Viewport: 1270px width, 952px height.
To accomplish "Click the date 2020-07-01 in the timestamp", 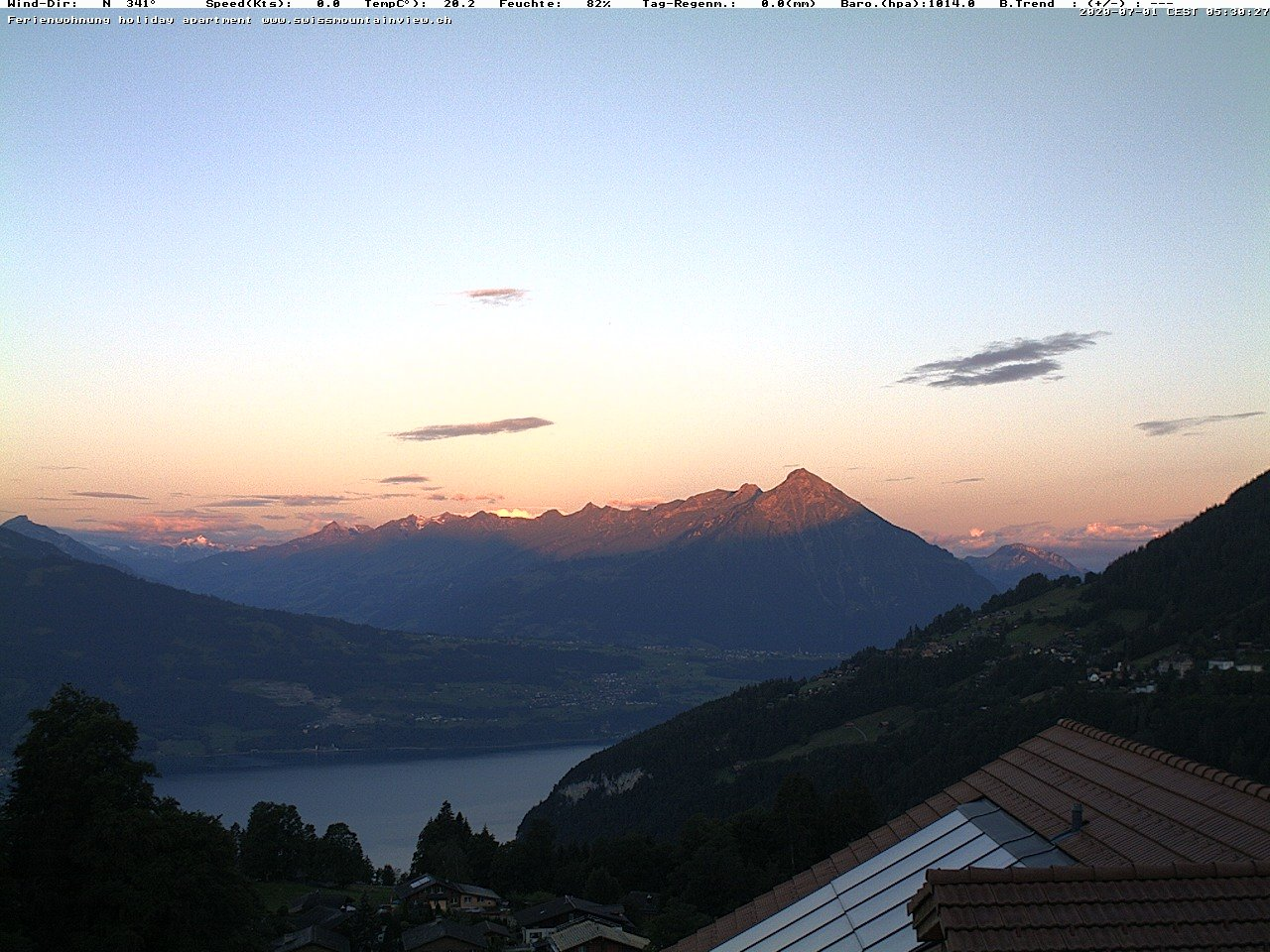I will (x=1119, y=12).
